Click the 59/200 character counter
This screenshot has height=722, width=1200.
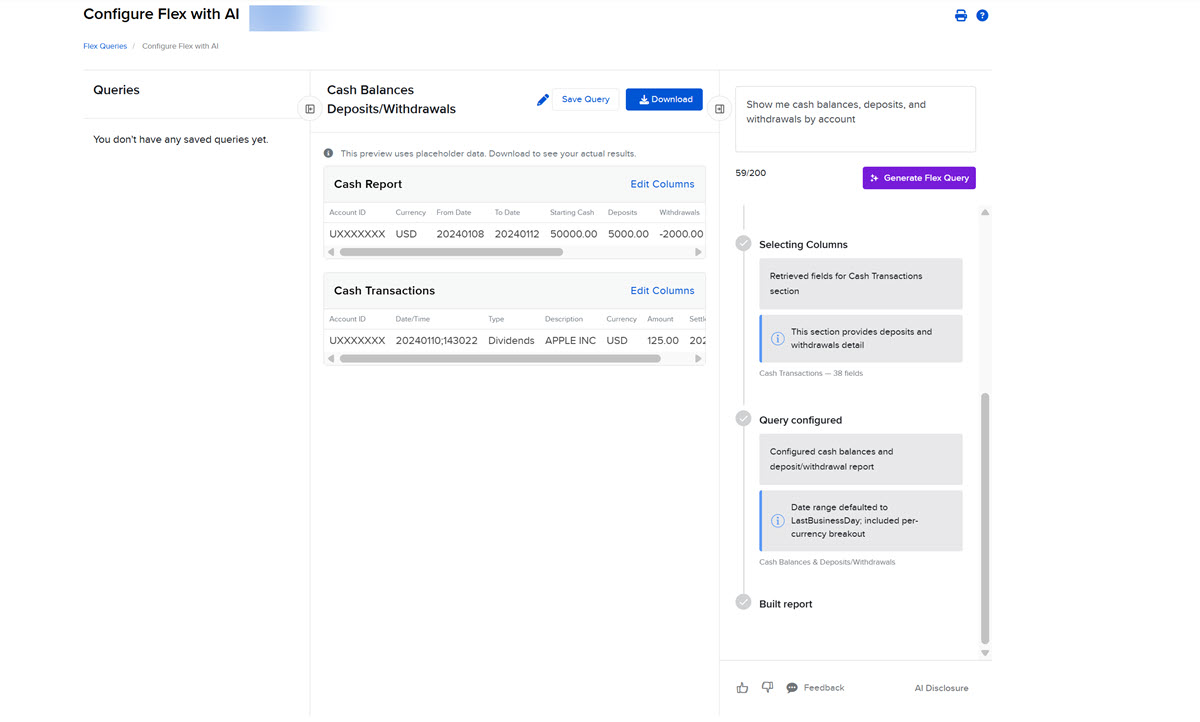coord(750,173)
